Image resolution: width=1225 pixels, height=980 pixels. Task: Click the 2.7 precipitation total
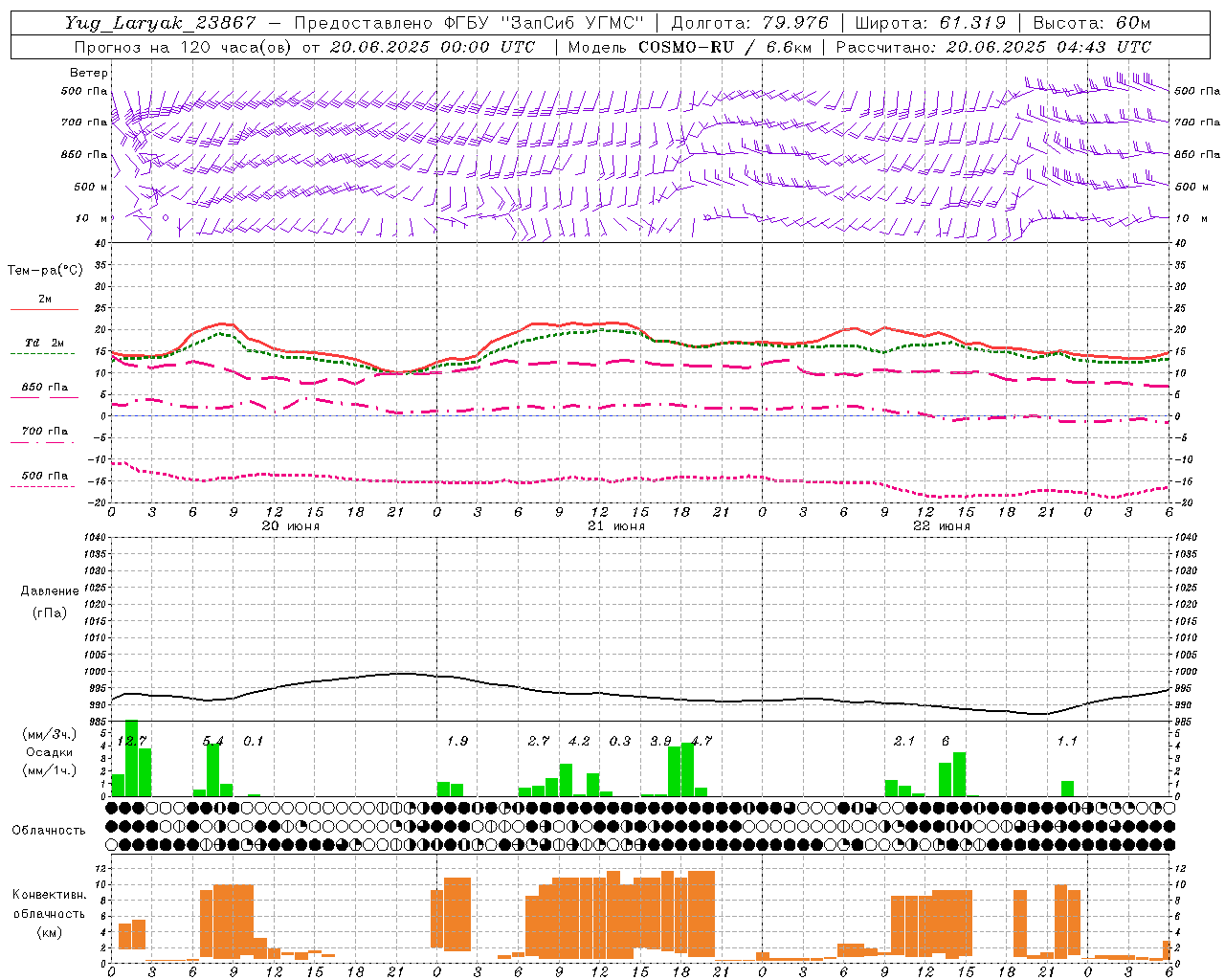click(539, 741)
